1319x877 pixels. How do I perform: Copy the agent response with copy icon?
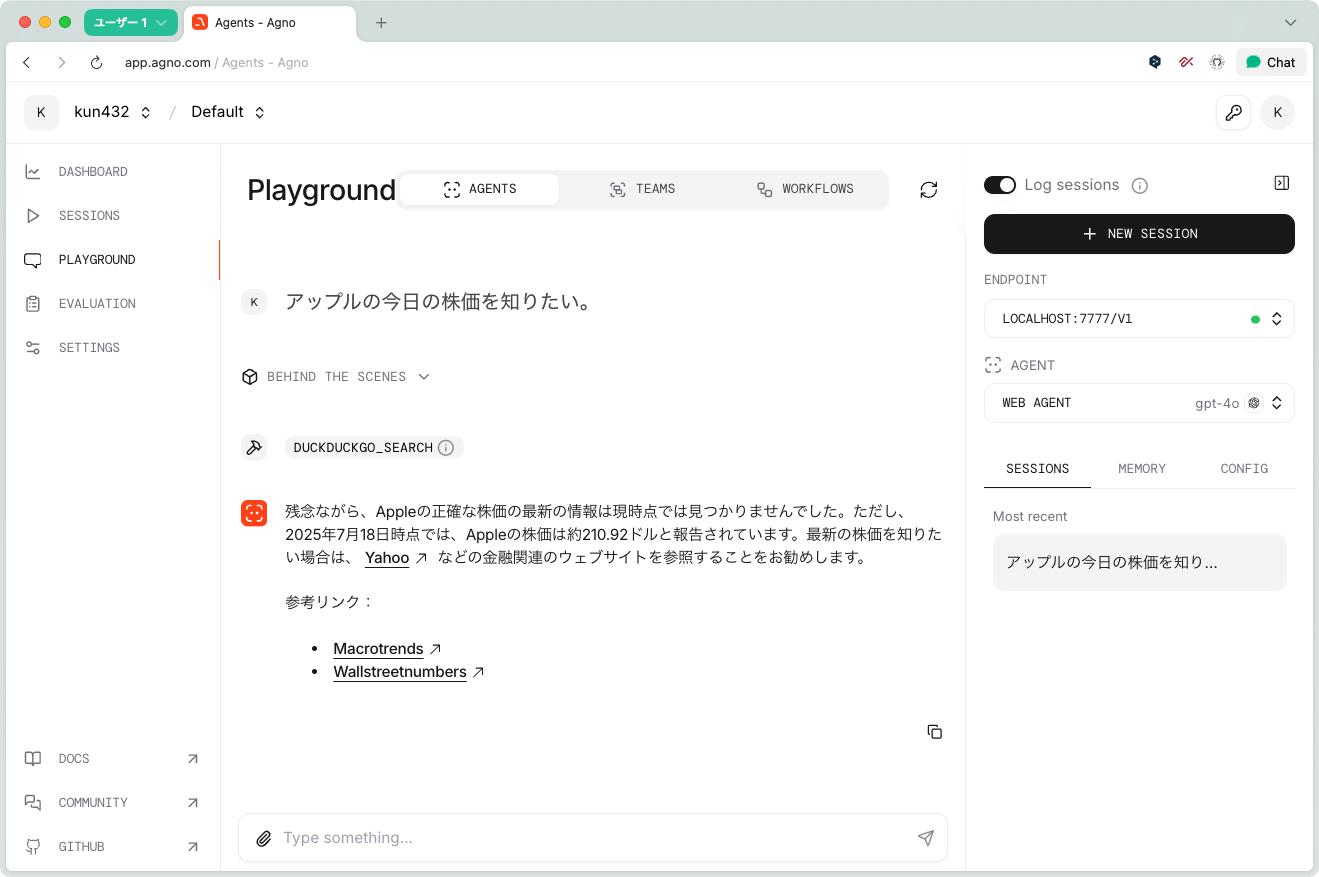point(935,732)
